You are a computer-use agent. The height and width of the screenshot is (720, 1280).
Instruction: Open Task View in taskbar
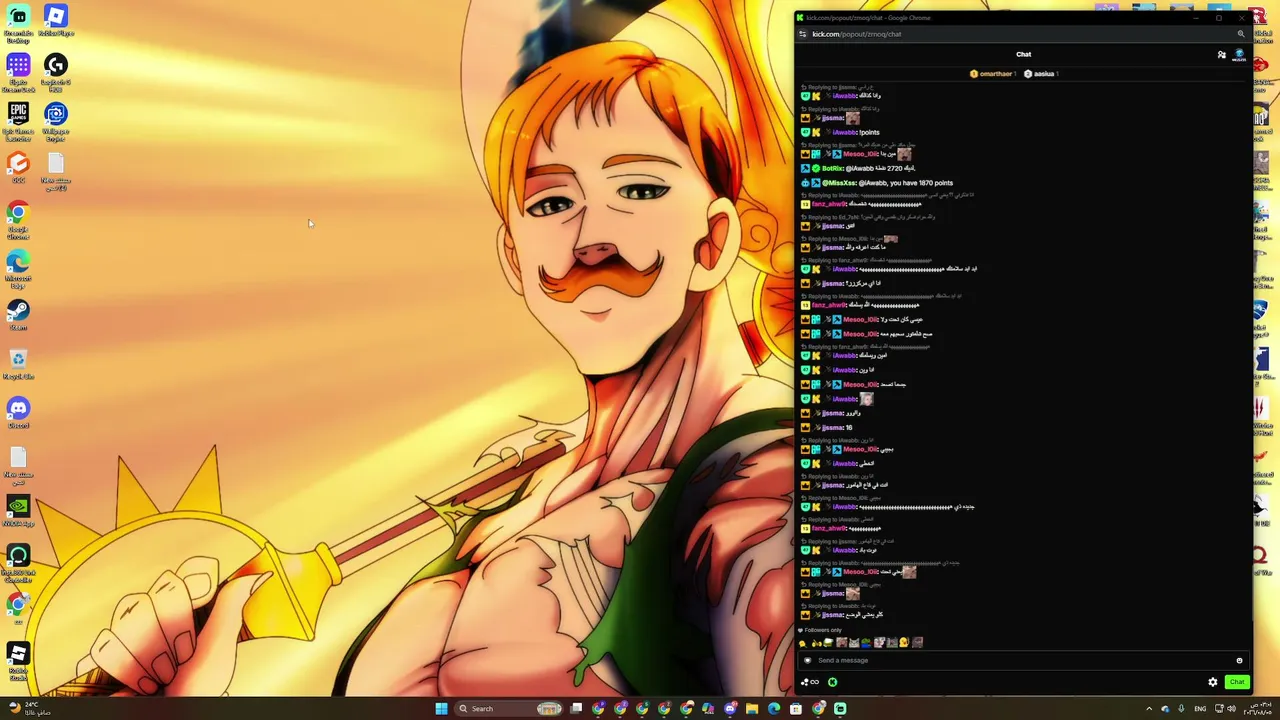[576, 708]
